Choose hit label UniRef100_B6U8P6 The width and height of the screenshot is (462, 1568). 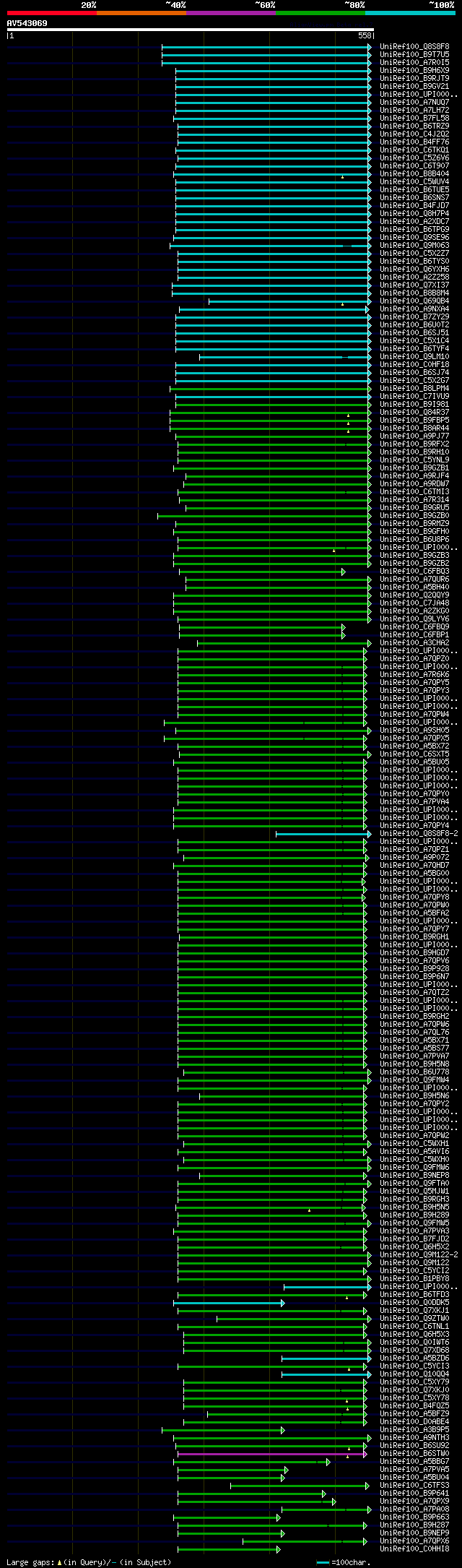(x=414, y=539)
